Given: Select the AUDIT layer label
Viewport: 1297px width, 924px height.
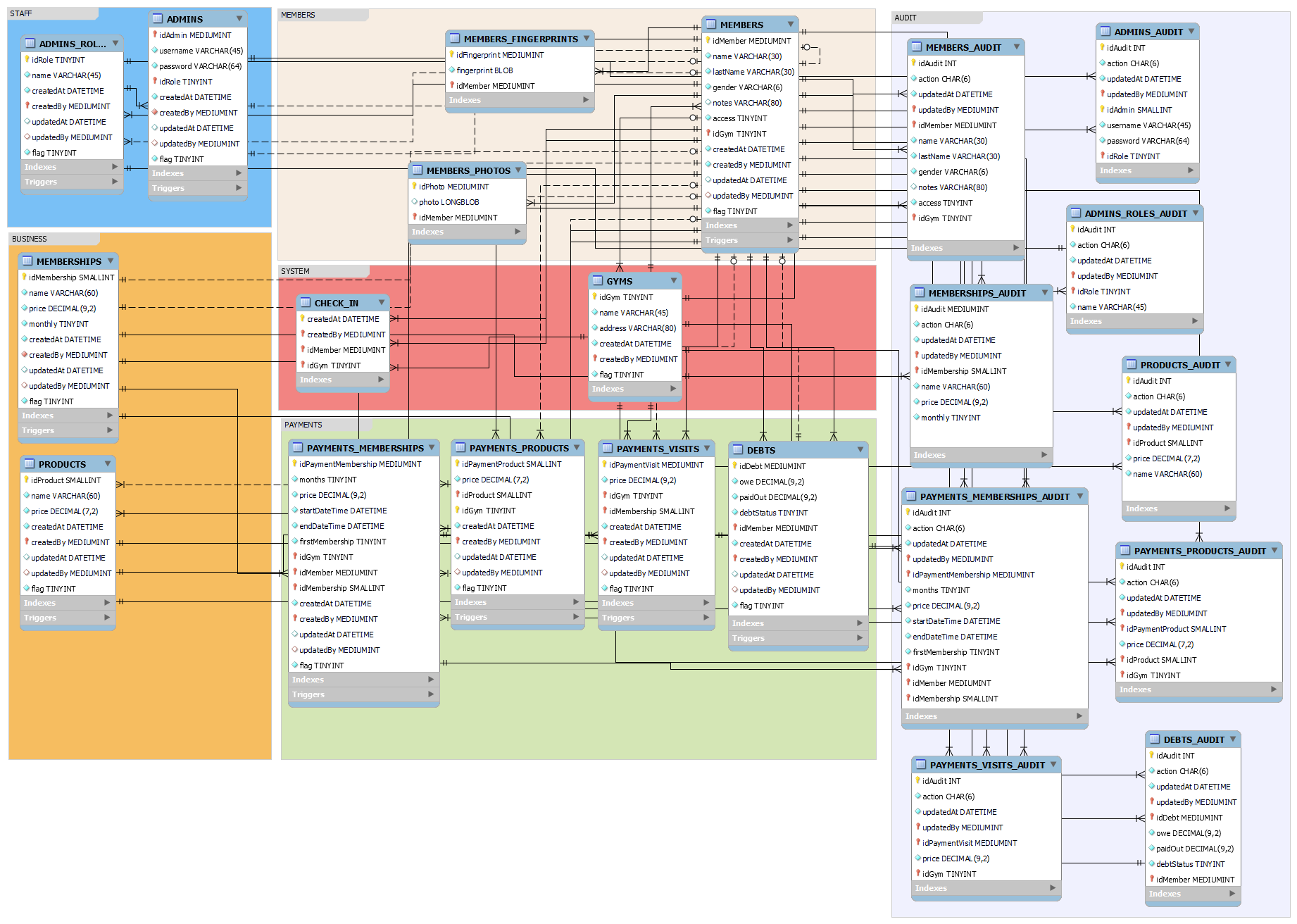Looking at the screenshot, I should click(x=905, y=18).
